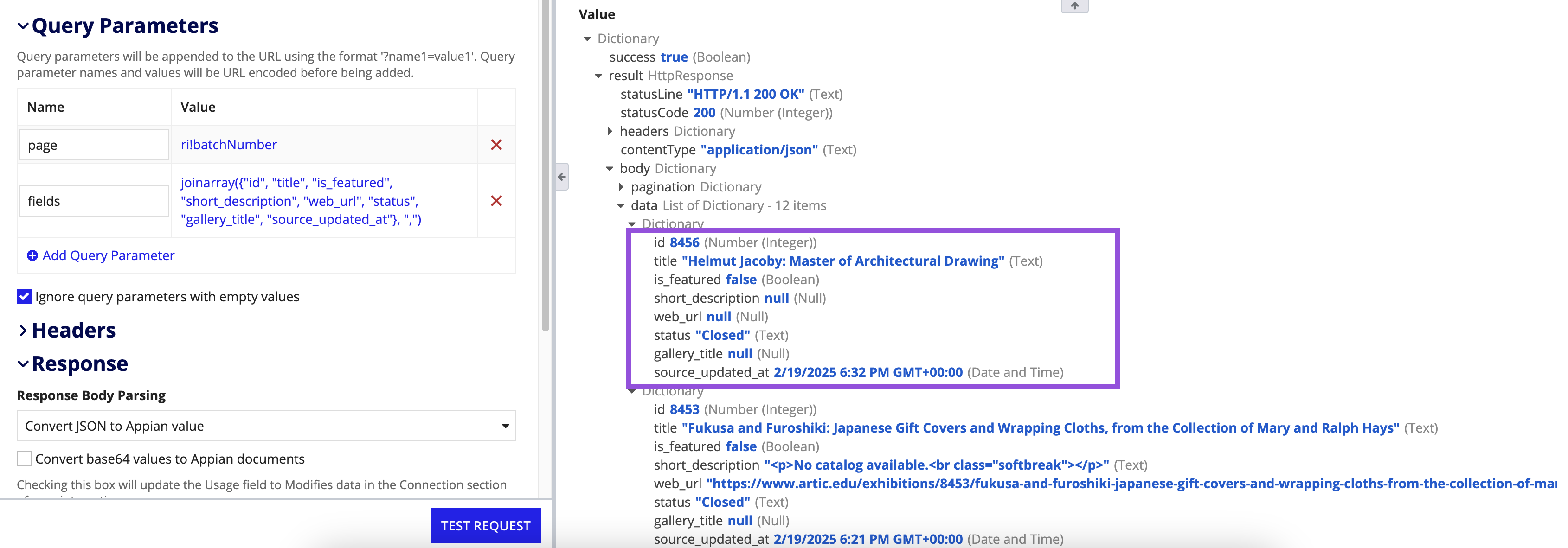This screenshot has height=548, width=1568.
Task: Click the plus icon beside Add Query Parameter
Action: pyautogui.click(x=32, y=255)
